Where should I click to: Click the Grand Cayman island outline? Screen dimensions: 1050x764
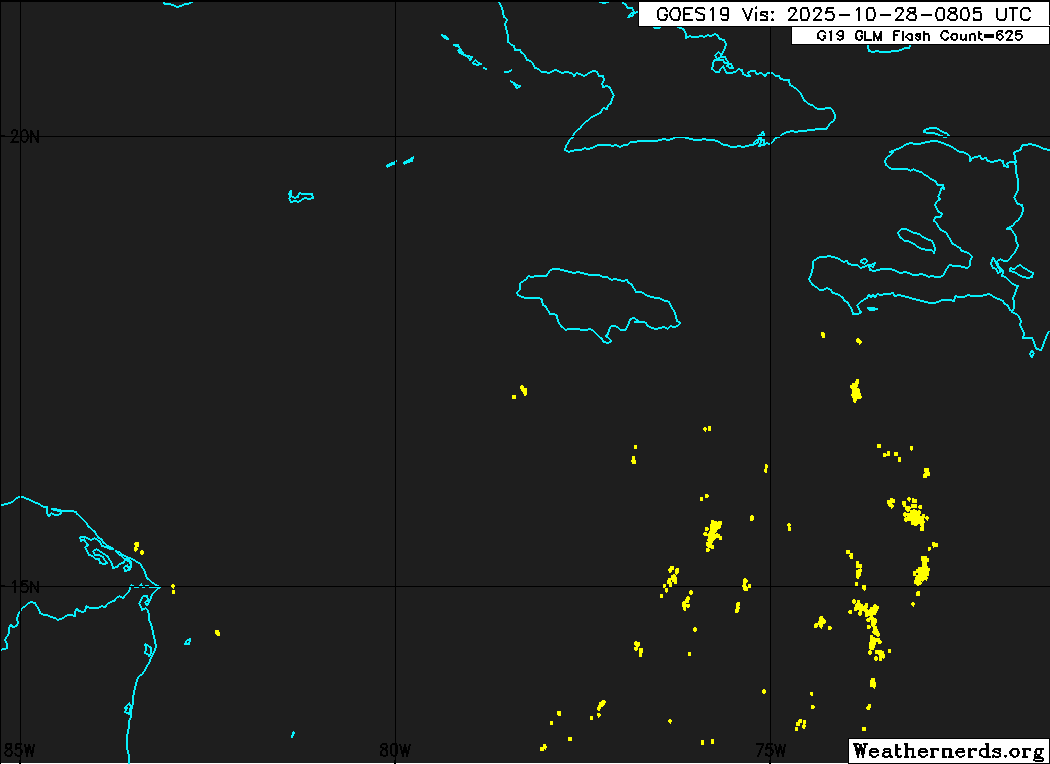[x=300, y=196]
